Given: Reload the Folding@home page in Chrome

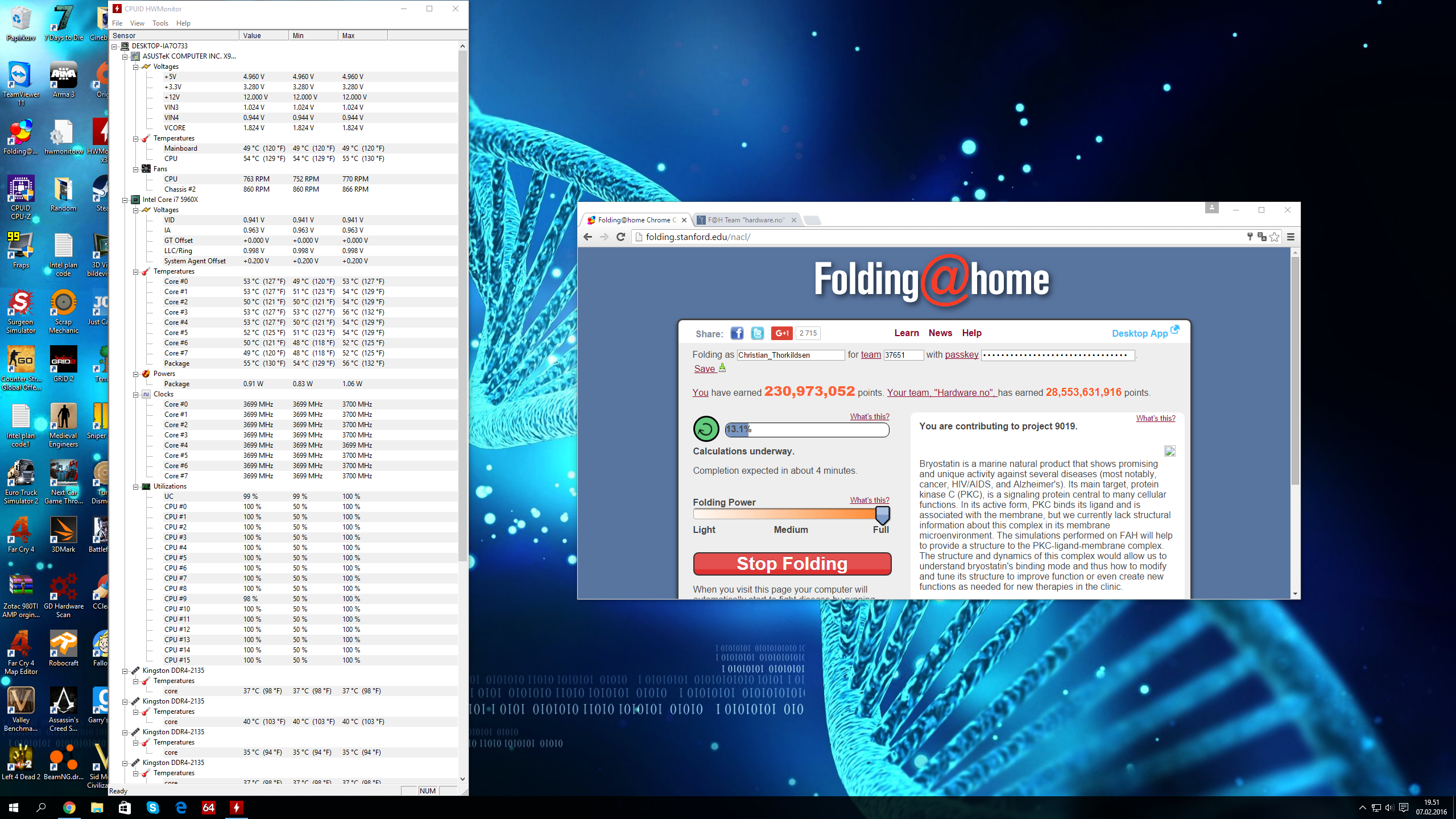Looking at the screenshot, I should (621, 237).
